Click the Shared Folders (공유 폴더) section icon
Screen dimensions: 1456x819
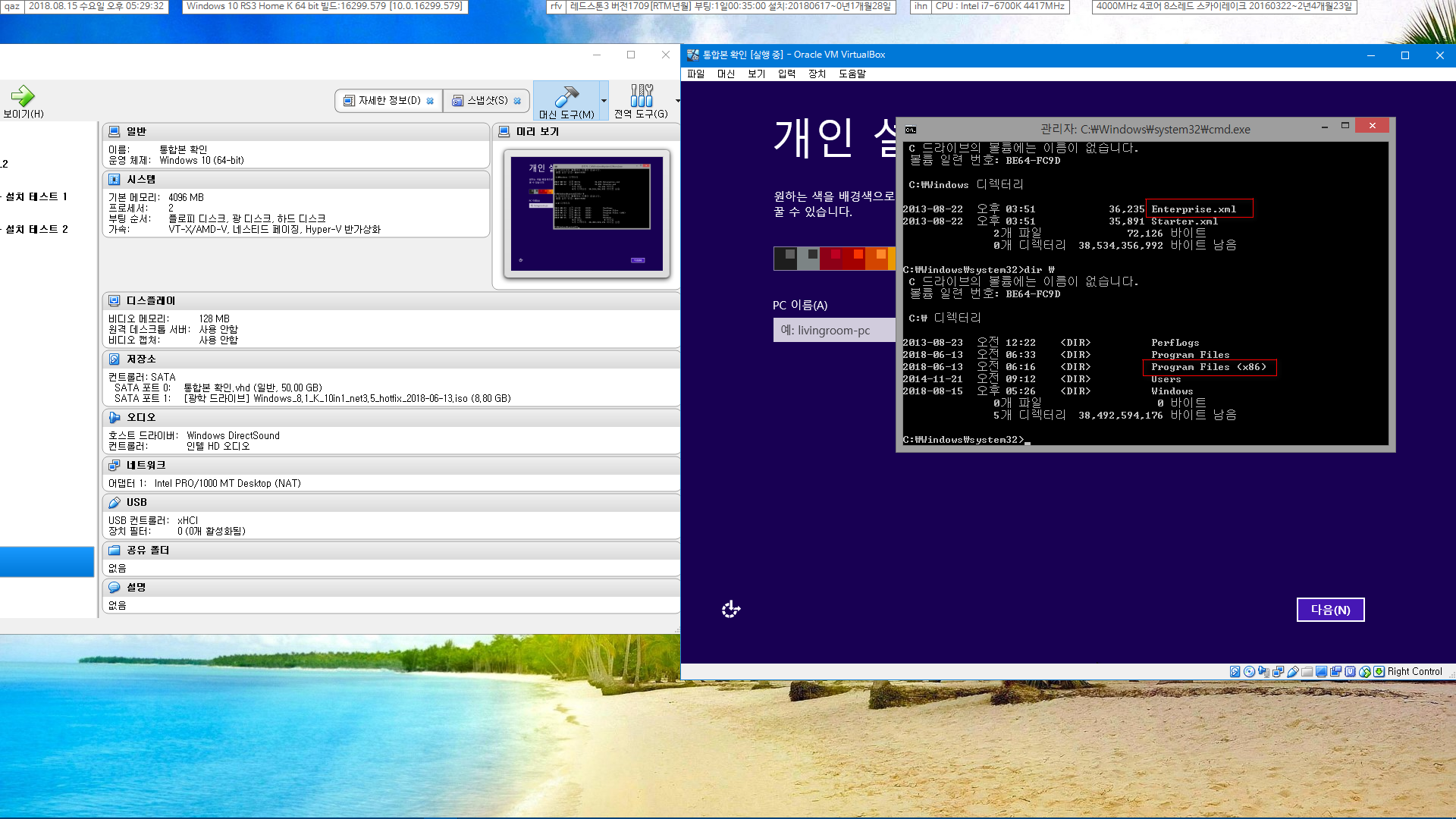pos(115,551)
